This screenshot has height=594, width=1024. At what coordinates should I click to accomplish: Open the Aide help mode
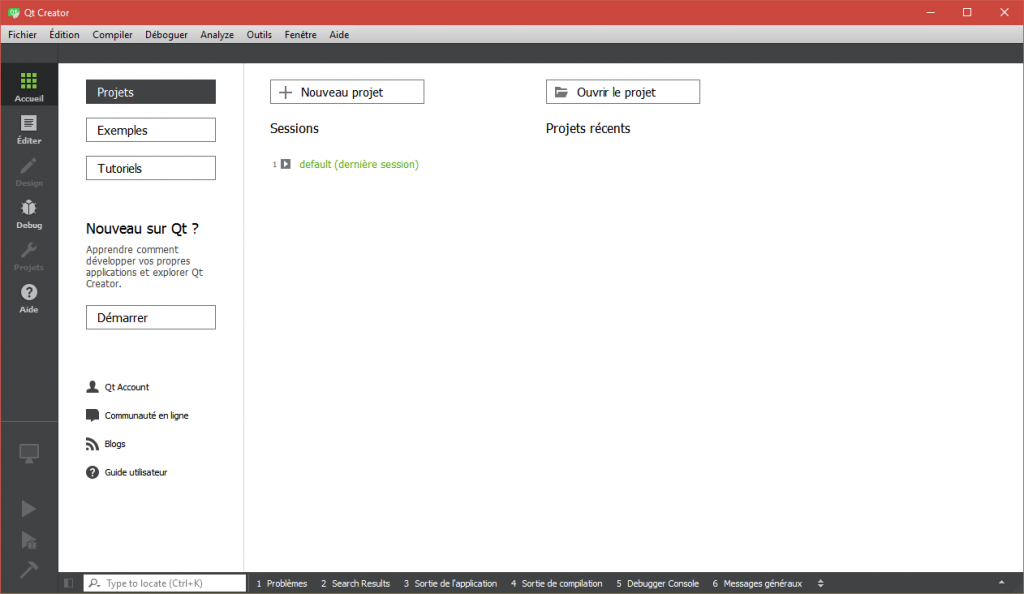[x=29, y=299]
